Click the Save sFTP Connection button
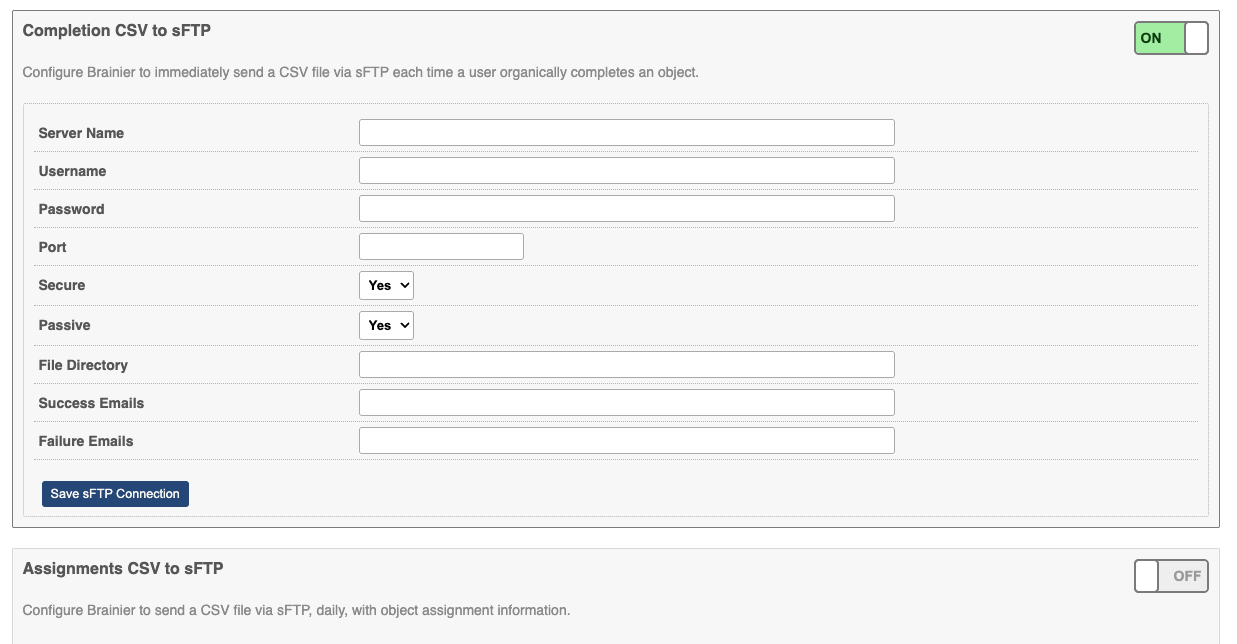 pos(115,494)
